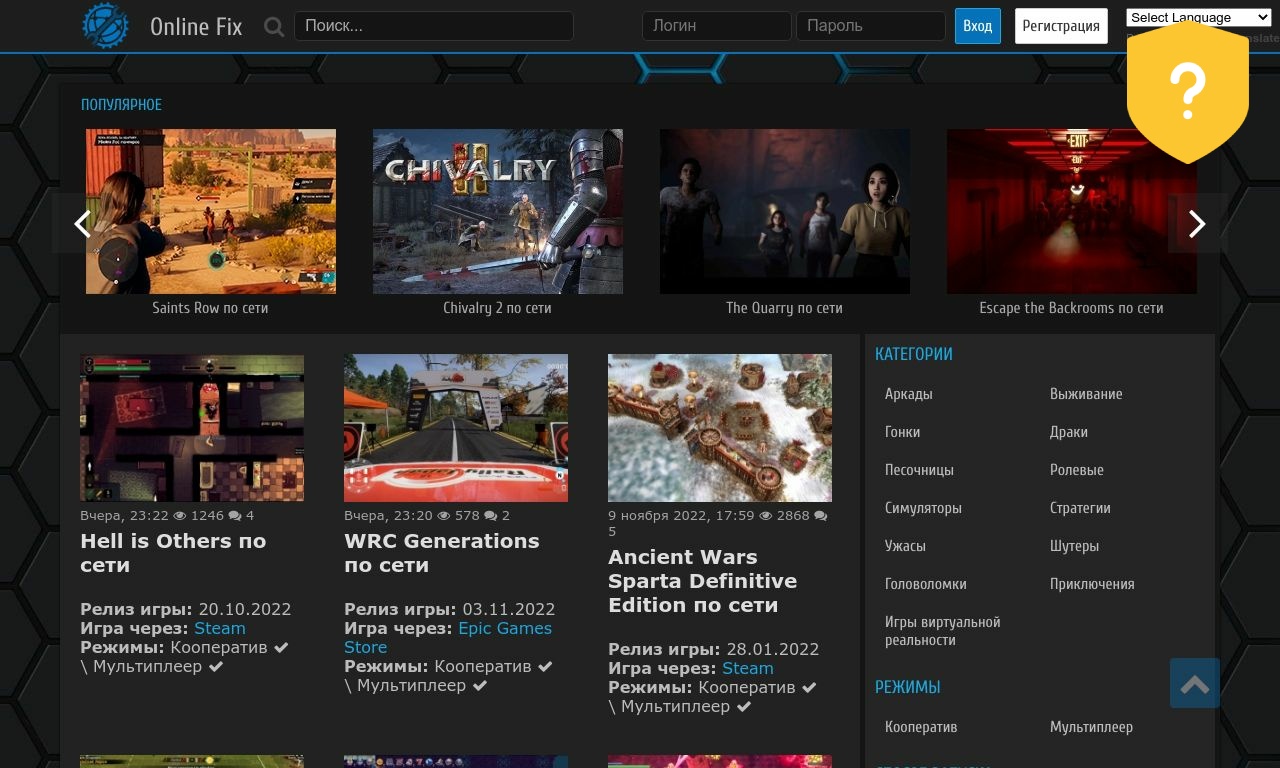
Task: Open Hell is Others post image
Action: click(x=192, y=428)
